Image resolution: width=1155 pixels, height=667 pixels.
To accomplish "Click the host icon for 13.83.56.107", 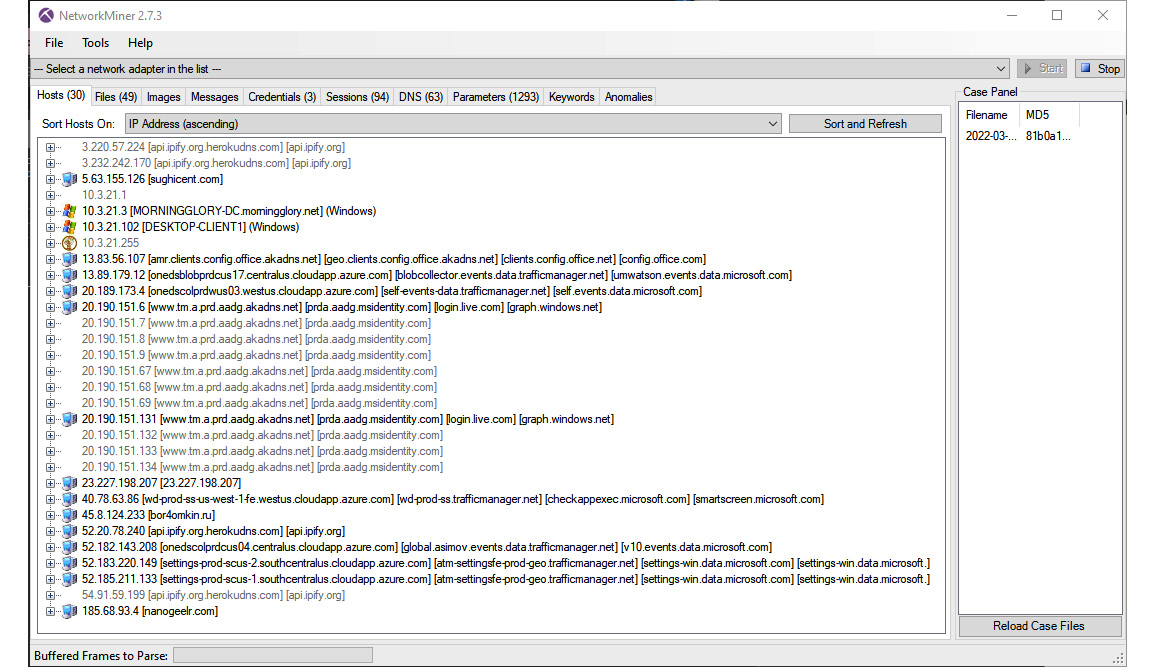I will pyautogui.click(x=69, y=259).
